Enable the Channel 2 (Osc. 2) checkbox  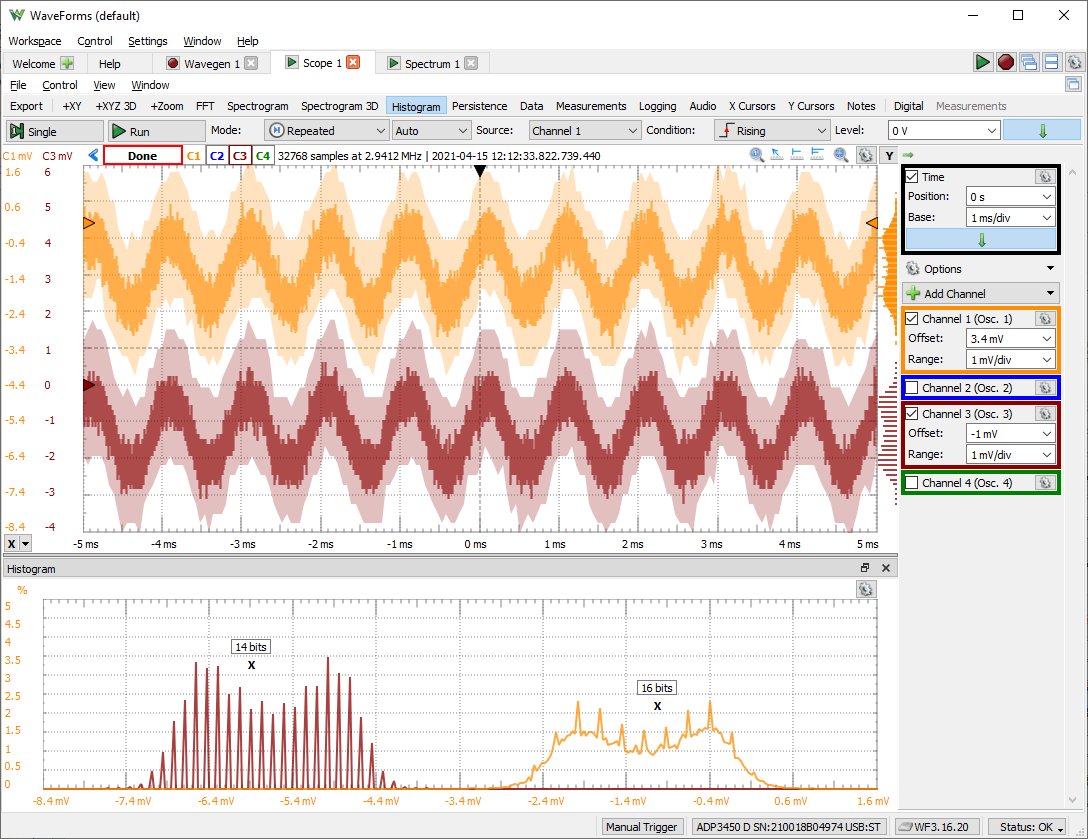pos(911,387)
